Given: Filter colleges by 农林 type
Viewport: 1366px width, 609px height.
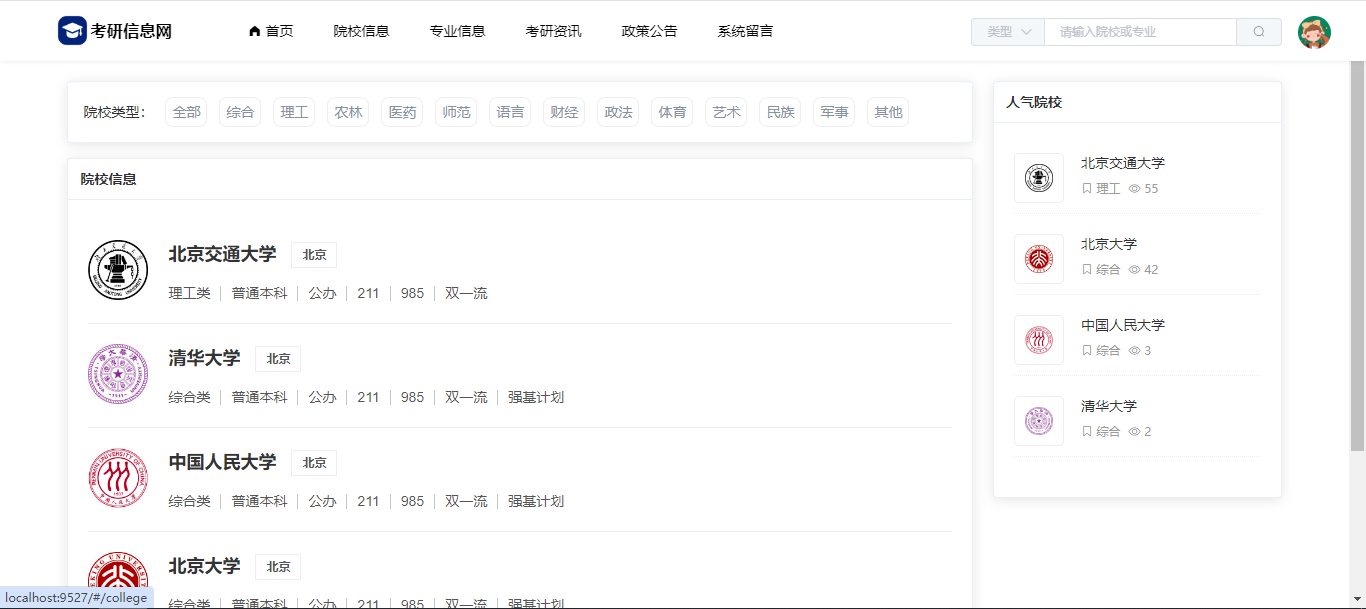Looking at the screenshot, I should [x=348, y=112].
